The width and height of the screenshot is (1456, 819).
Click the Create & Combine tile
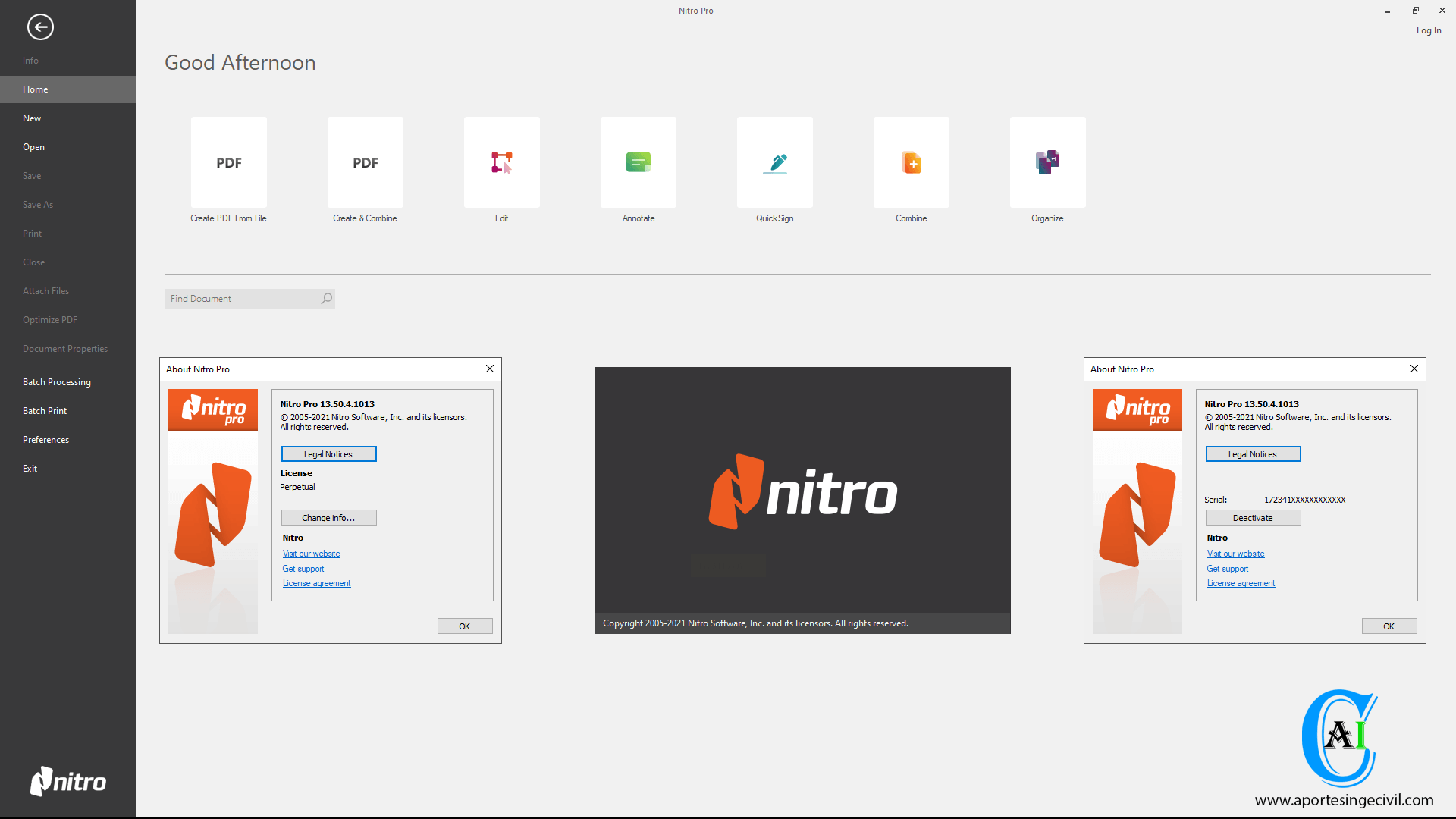[365, 162]
